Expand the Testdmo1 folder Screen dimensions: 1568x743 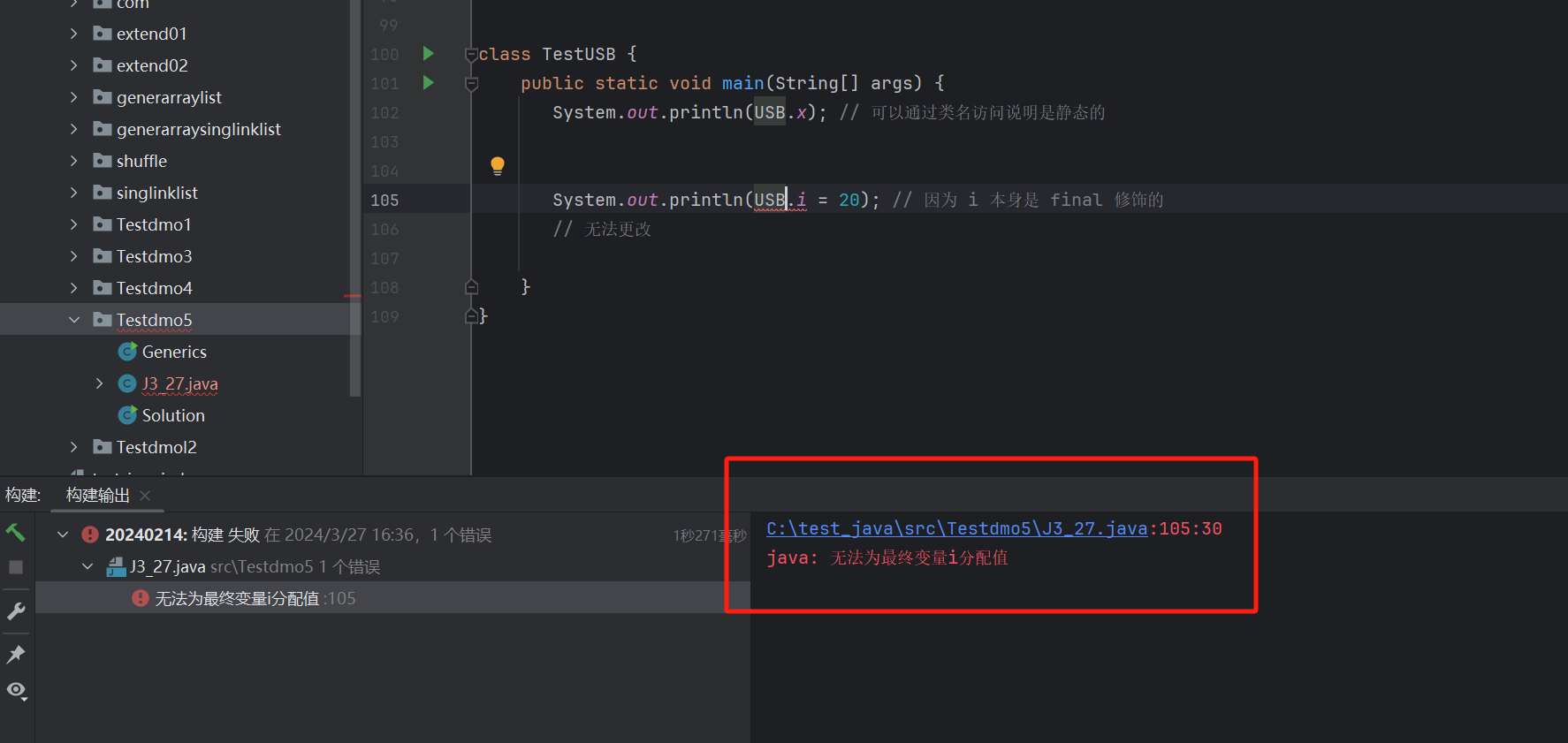[x=74, y=224]
